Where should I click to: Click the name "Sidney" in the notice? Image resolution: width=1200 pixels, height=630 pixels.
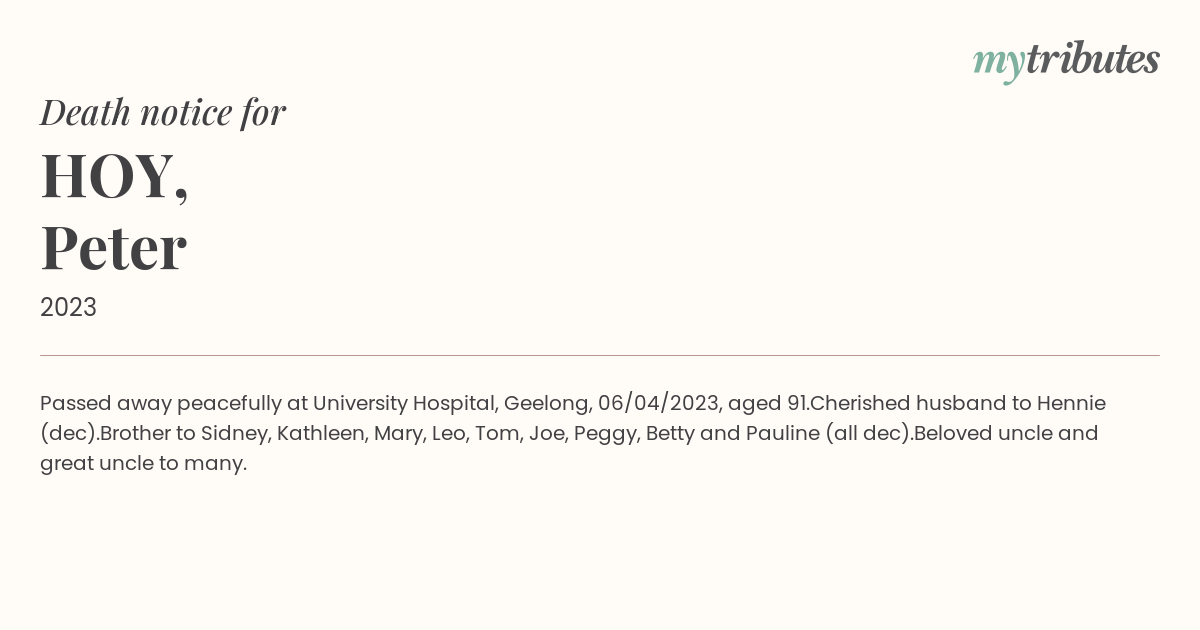(x=234, y=434)
